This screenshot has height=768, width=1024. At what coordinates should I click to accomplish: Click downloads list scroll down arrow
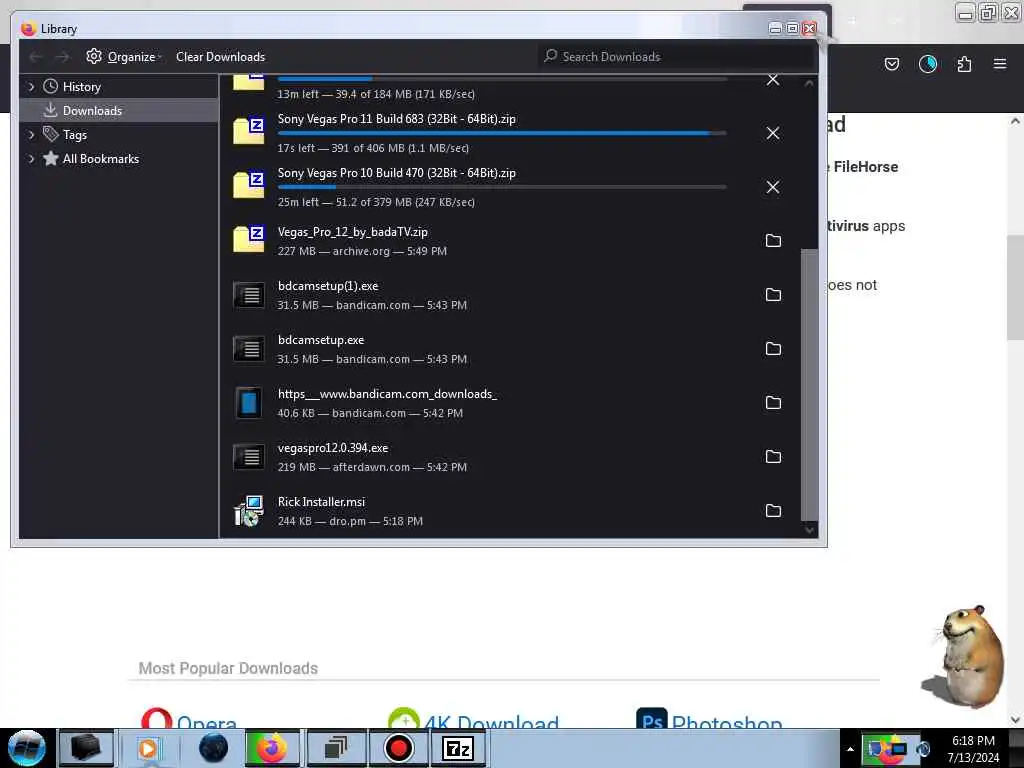point(809,530)
